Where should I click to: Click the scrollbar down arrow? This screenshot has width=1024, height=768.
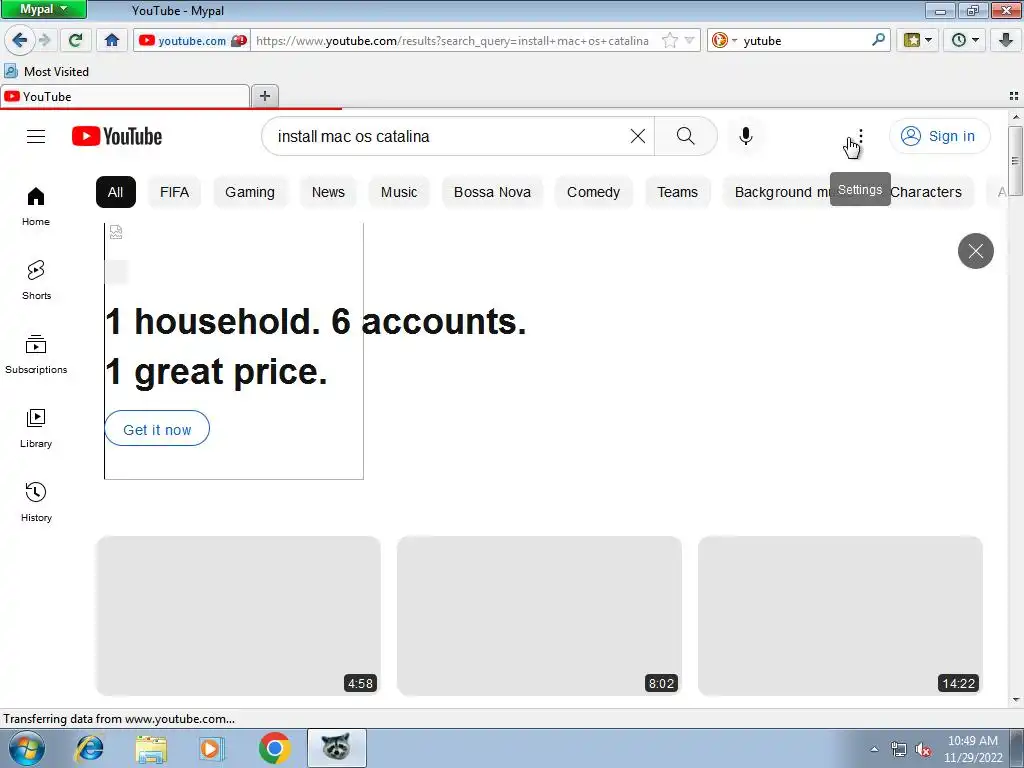[x=1016, y=700]
